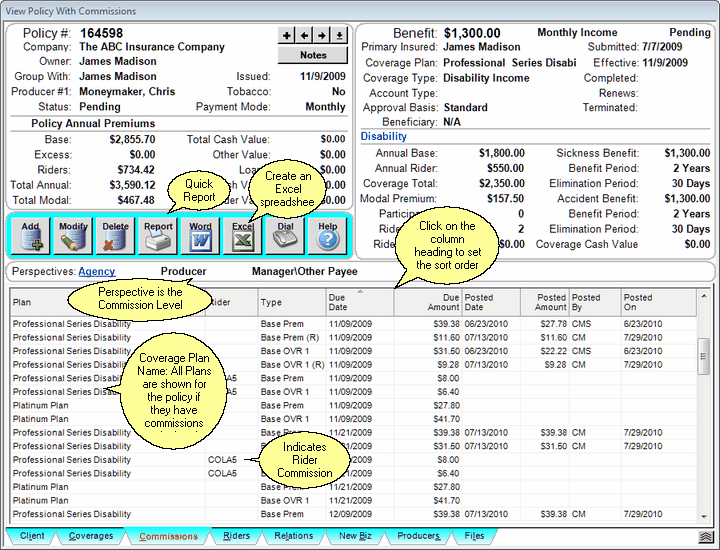
Task: Select the Base OVR 1 (R) type cell
Action: (292, 365)
